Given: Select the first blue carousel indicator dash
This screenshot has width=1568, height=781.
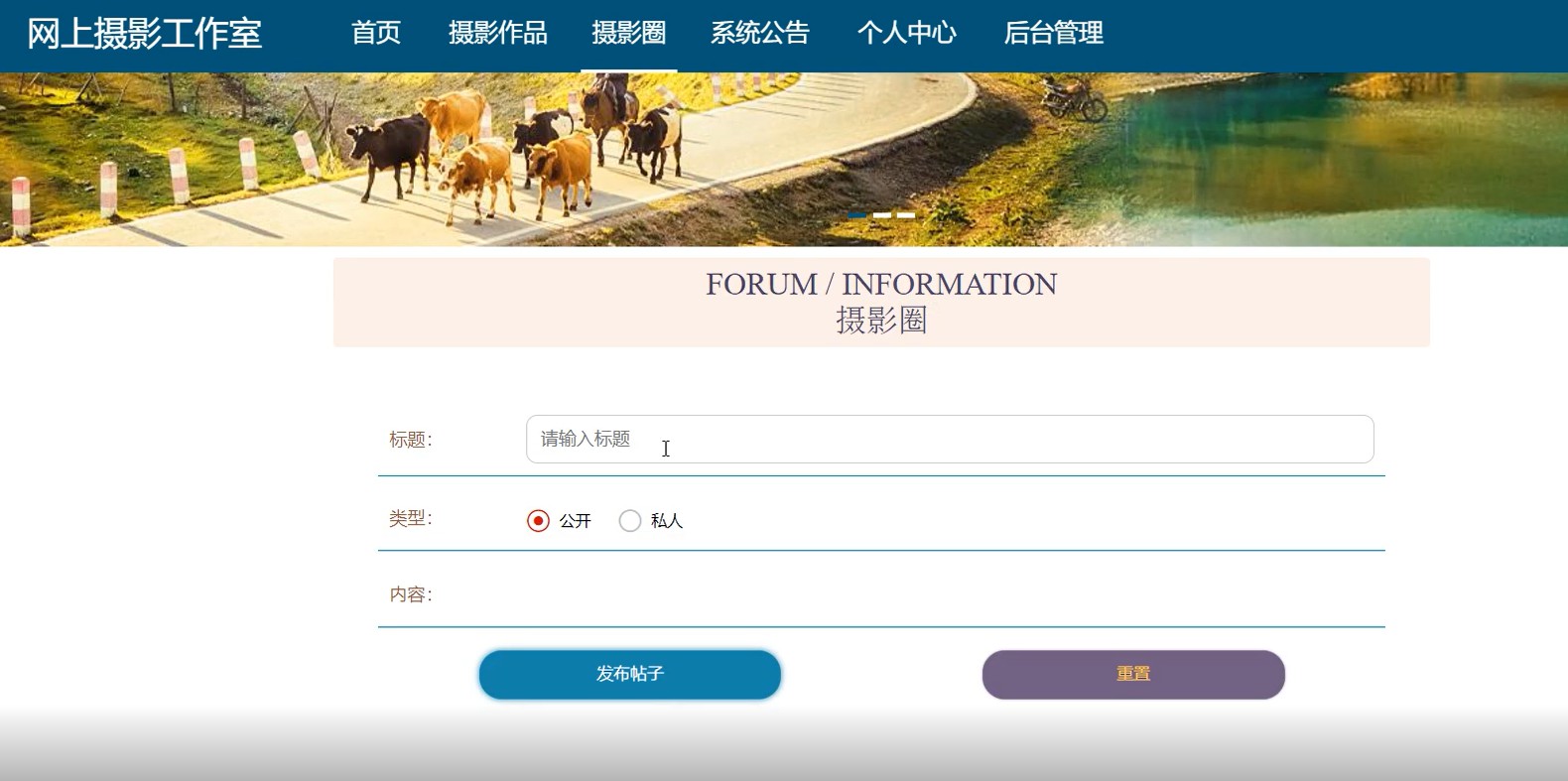Looking at the screenshot, I should pyautogui.click(x=856, y=214).
